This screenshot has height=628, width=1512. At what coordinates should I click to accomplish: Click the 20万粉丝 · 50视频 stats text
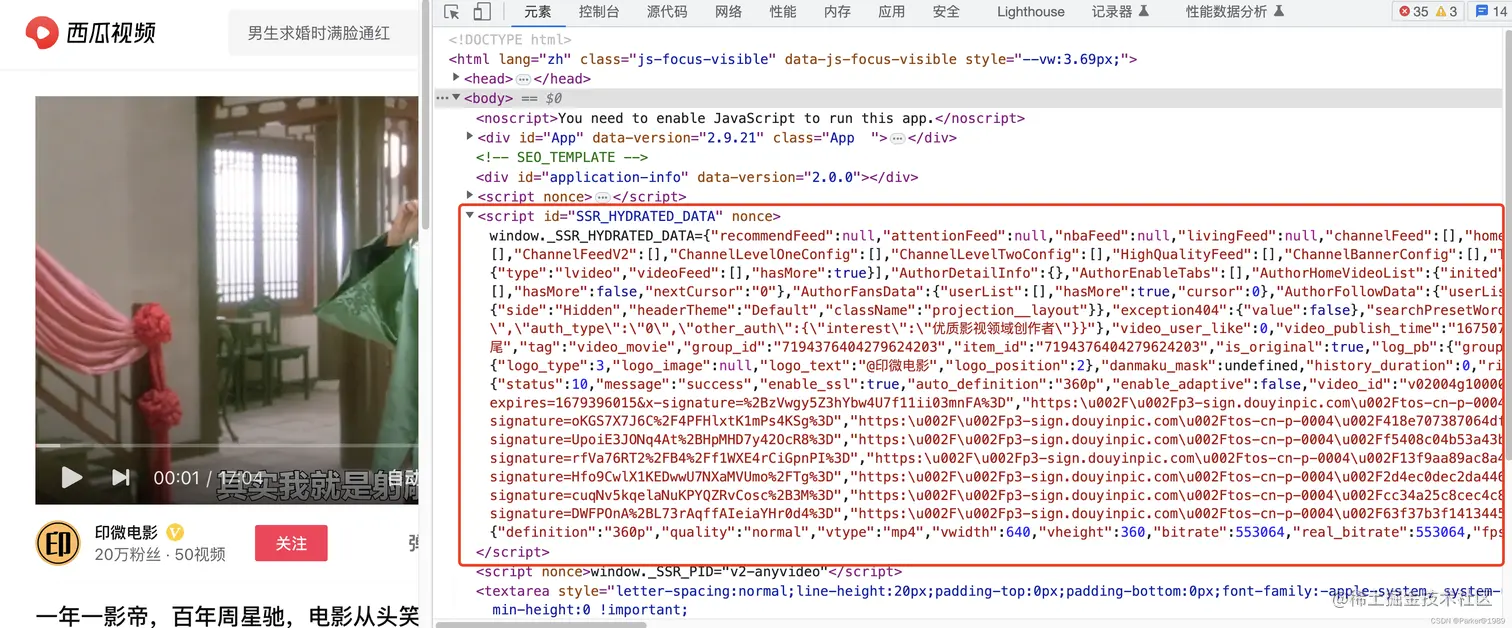pos(160,554)
